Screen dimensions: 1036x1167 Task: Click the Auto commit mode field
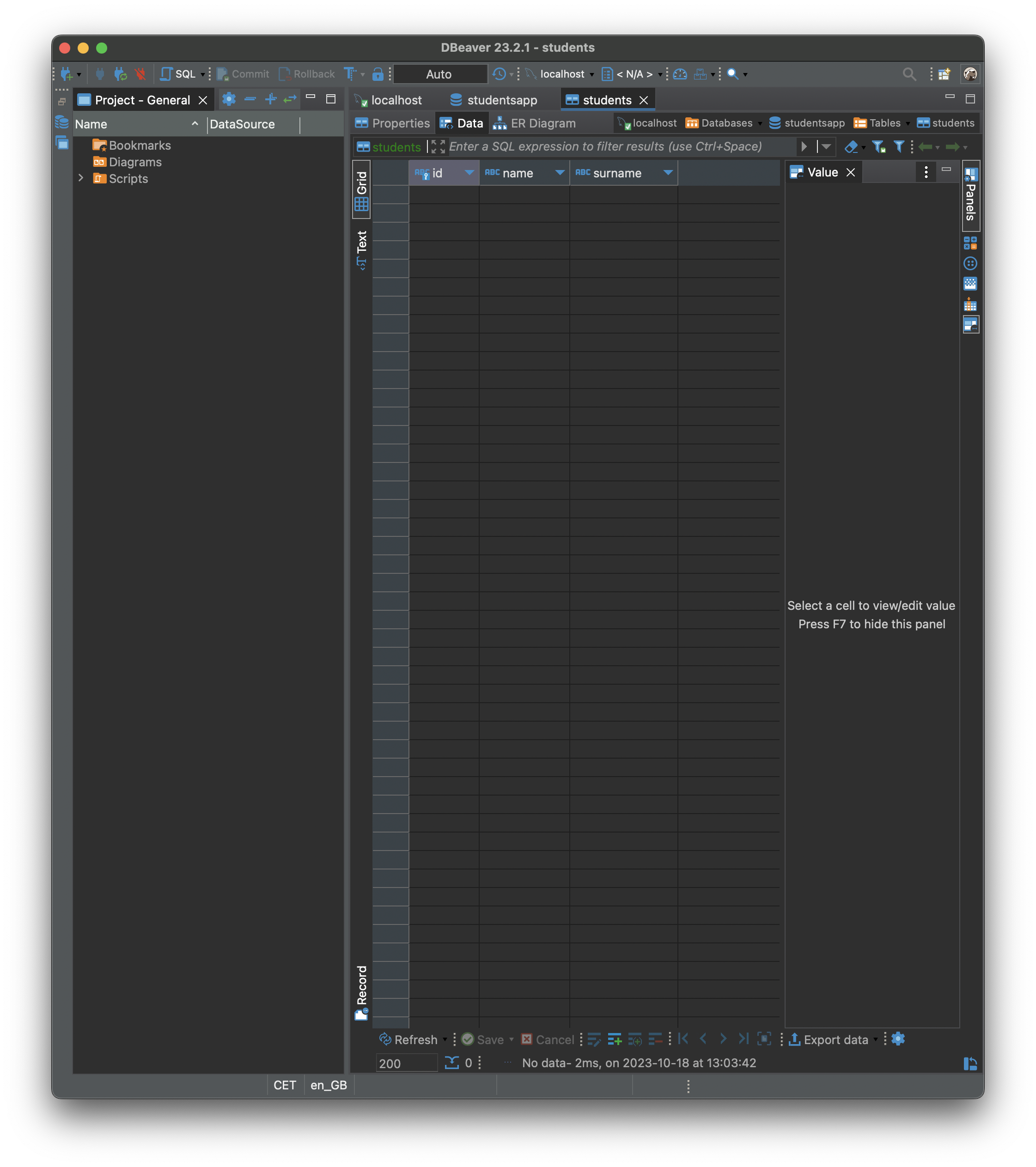(x=440, y=73)
